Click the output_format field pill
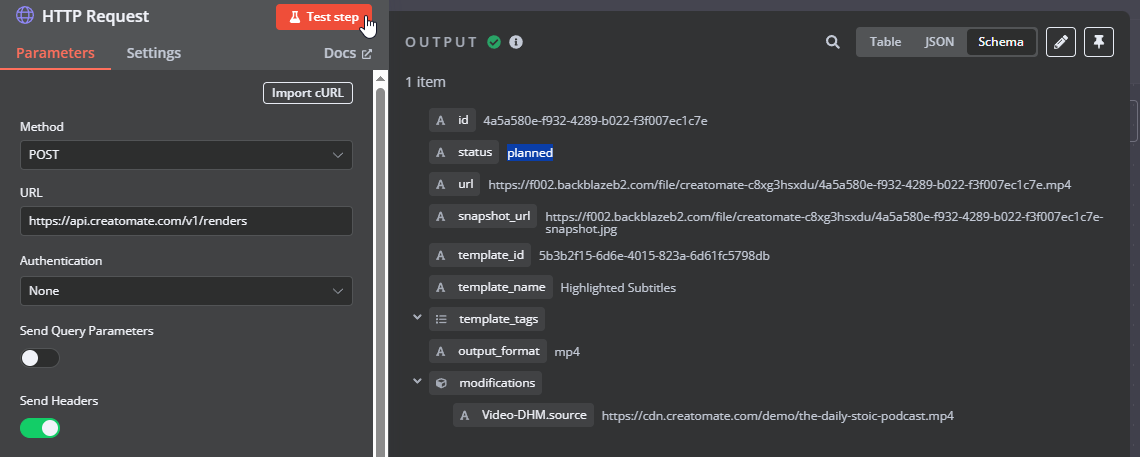 click(488, 351)
